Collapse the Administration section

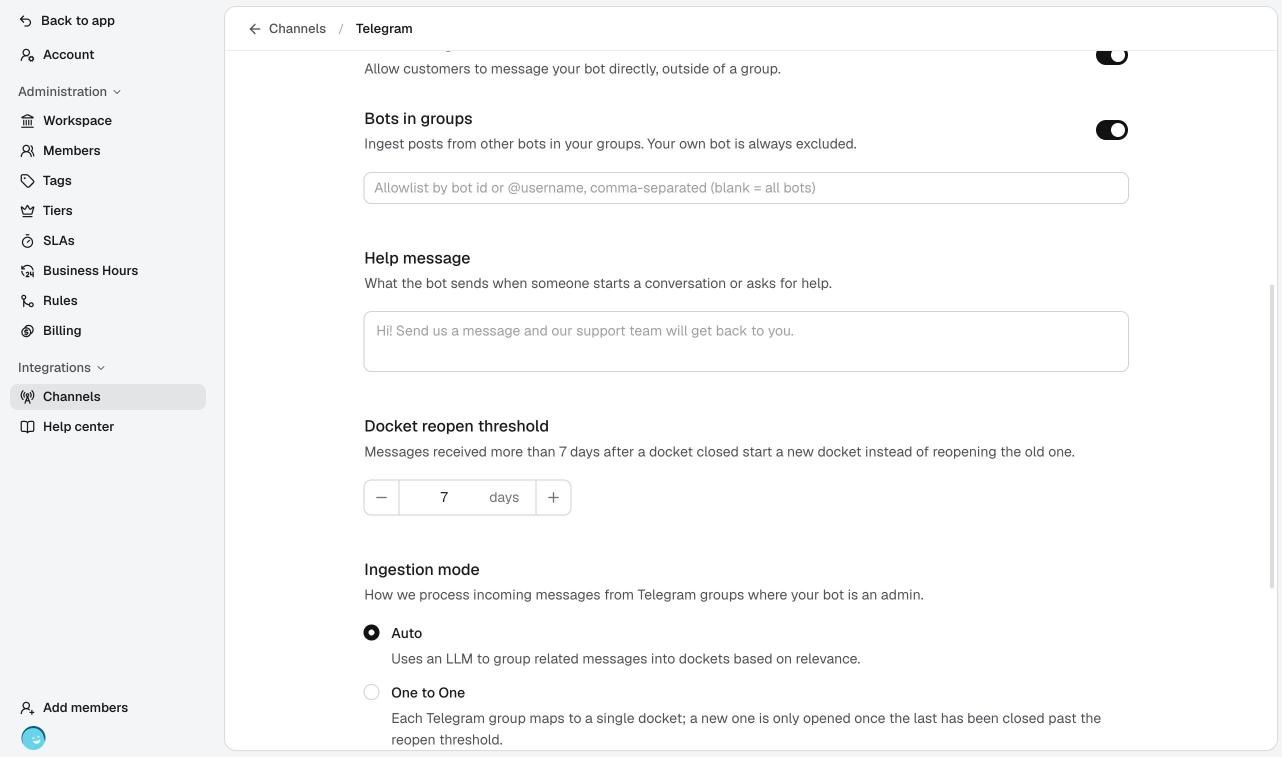(69, 92)
